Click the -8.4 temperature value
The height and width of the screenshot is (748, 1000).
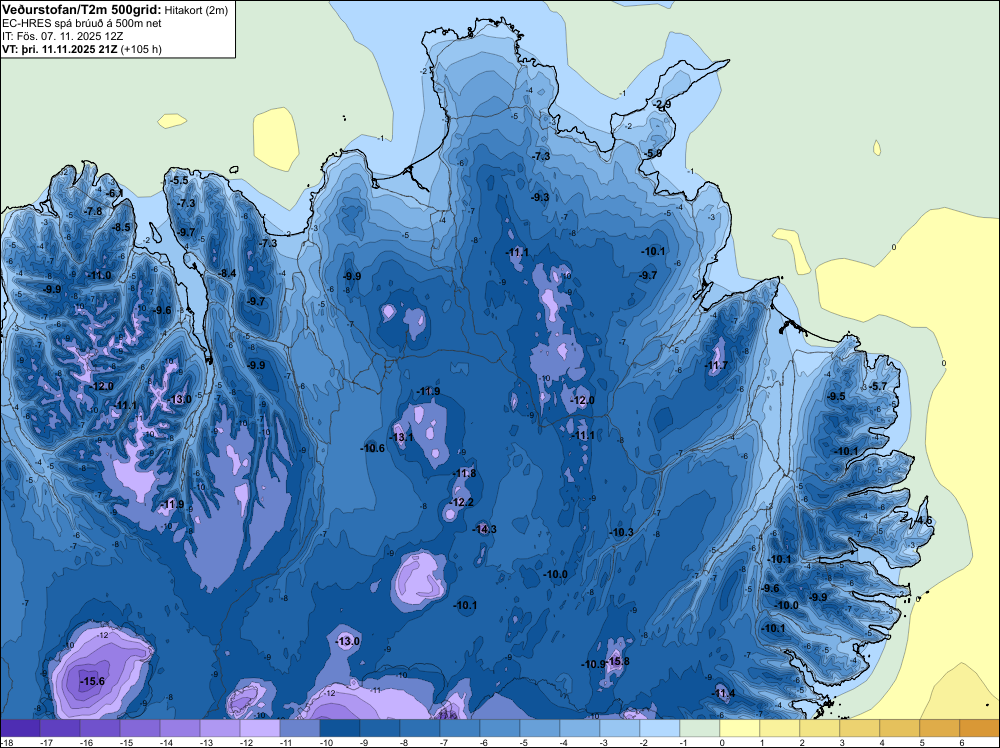[x=227, y=274]
